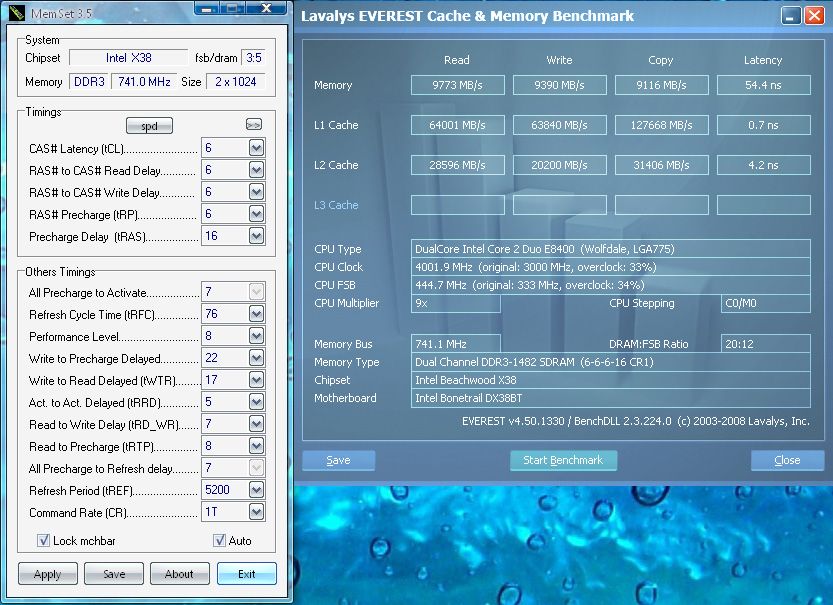The width and height of the screenshot is (833, 605).
Task: Click Chipset field showing Intel X38
Action: coord(129,58)
